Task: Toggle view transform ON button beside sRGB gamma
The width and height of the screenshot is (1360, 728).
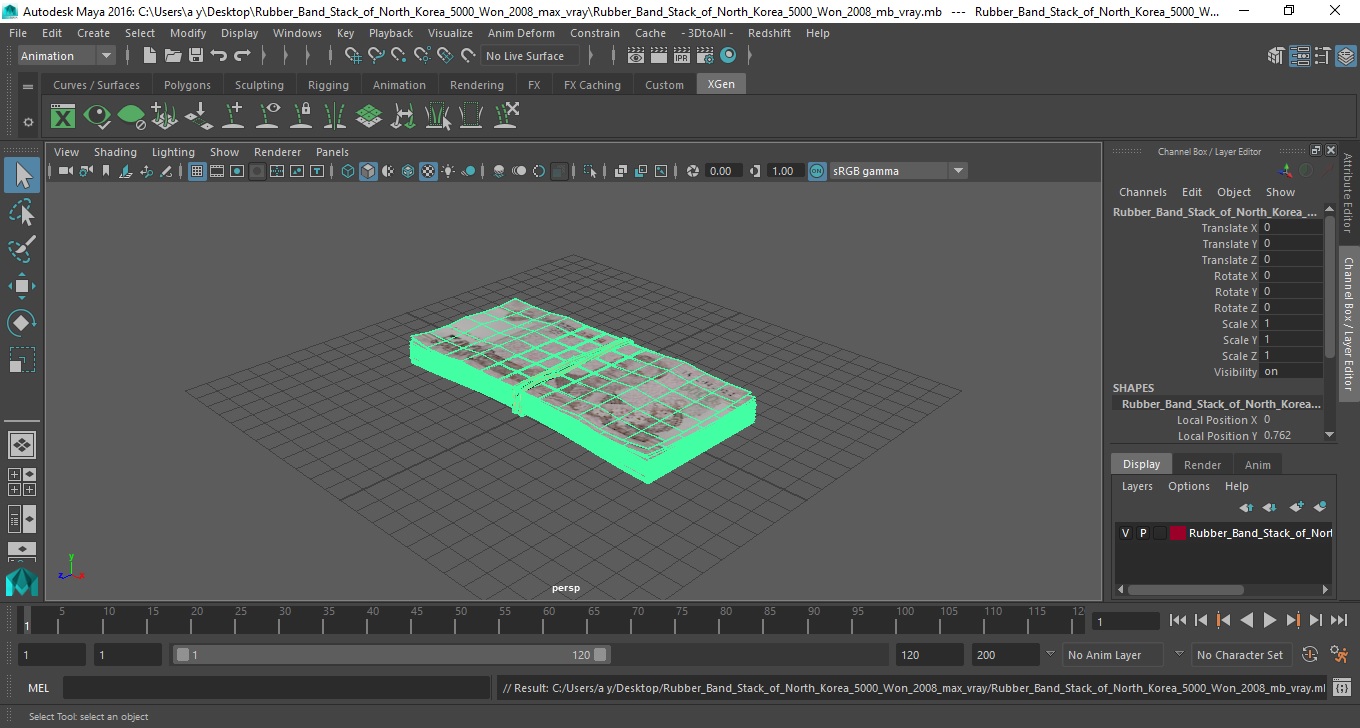Action: (x=817, y=171)
